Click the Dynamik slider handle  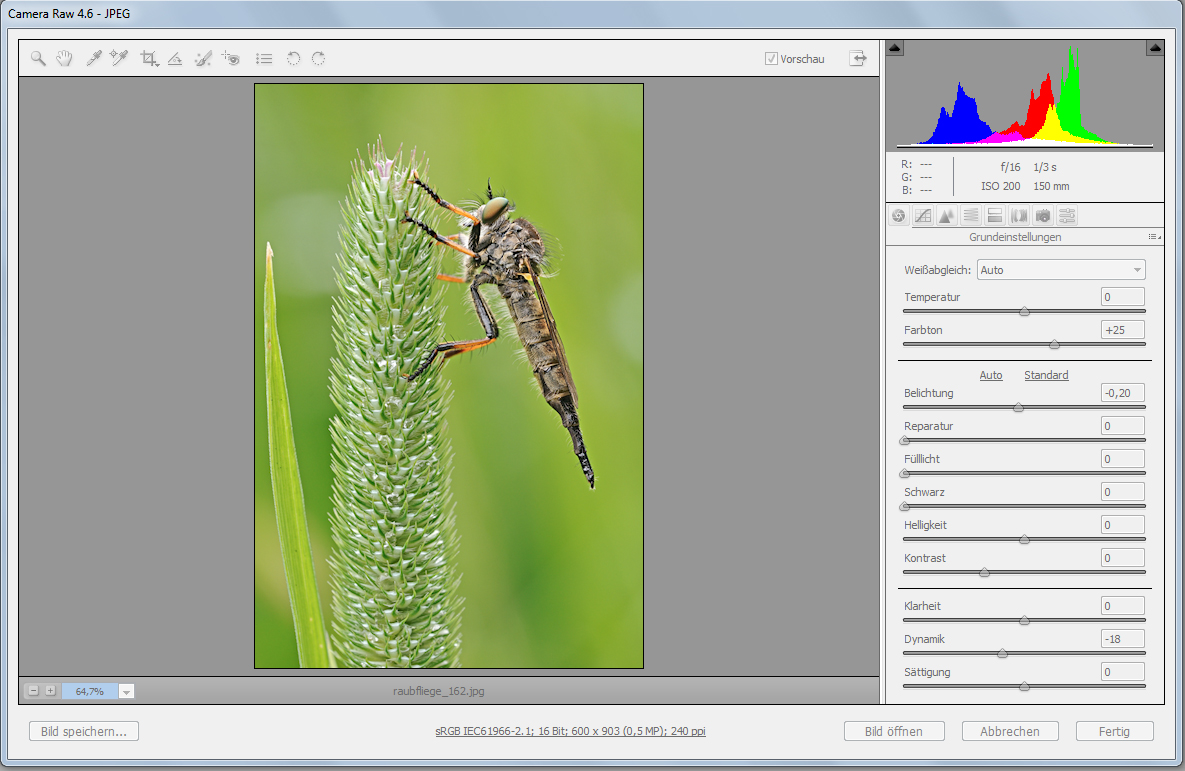coord(1002,653)
